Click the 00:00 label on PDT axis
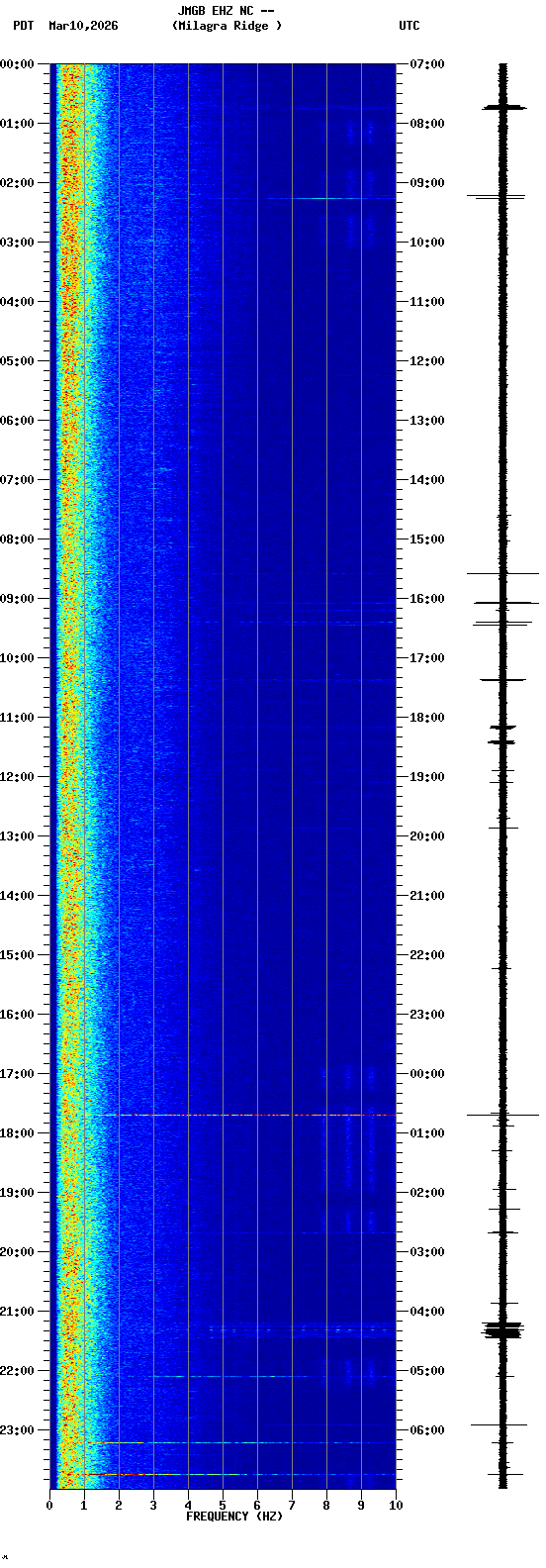 17,64
